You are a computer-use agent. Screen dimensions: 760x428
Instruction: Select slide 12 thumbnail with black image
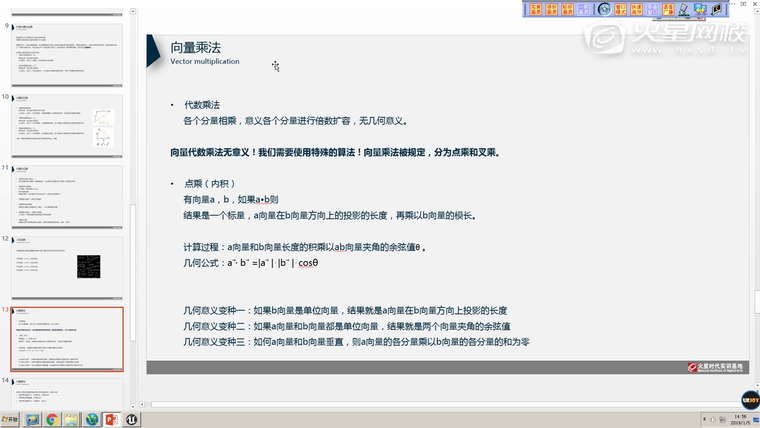tap(66, 265)
